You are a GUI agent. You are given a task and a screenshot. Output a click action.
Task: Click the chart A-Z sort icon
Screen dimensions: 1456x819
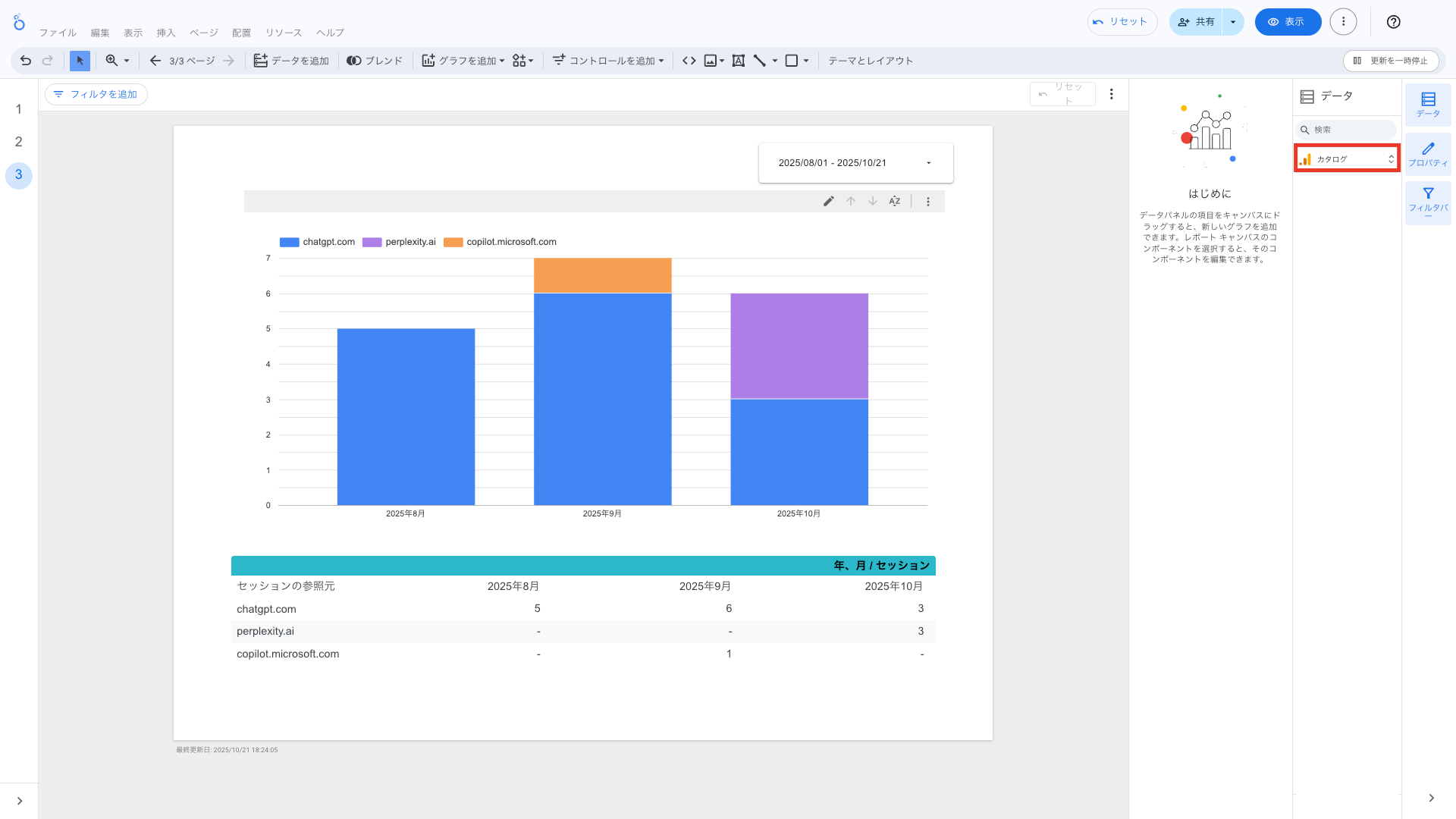click(895, 201)
